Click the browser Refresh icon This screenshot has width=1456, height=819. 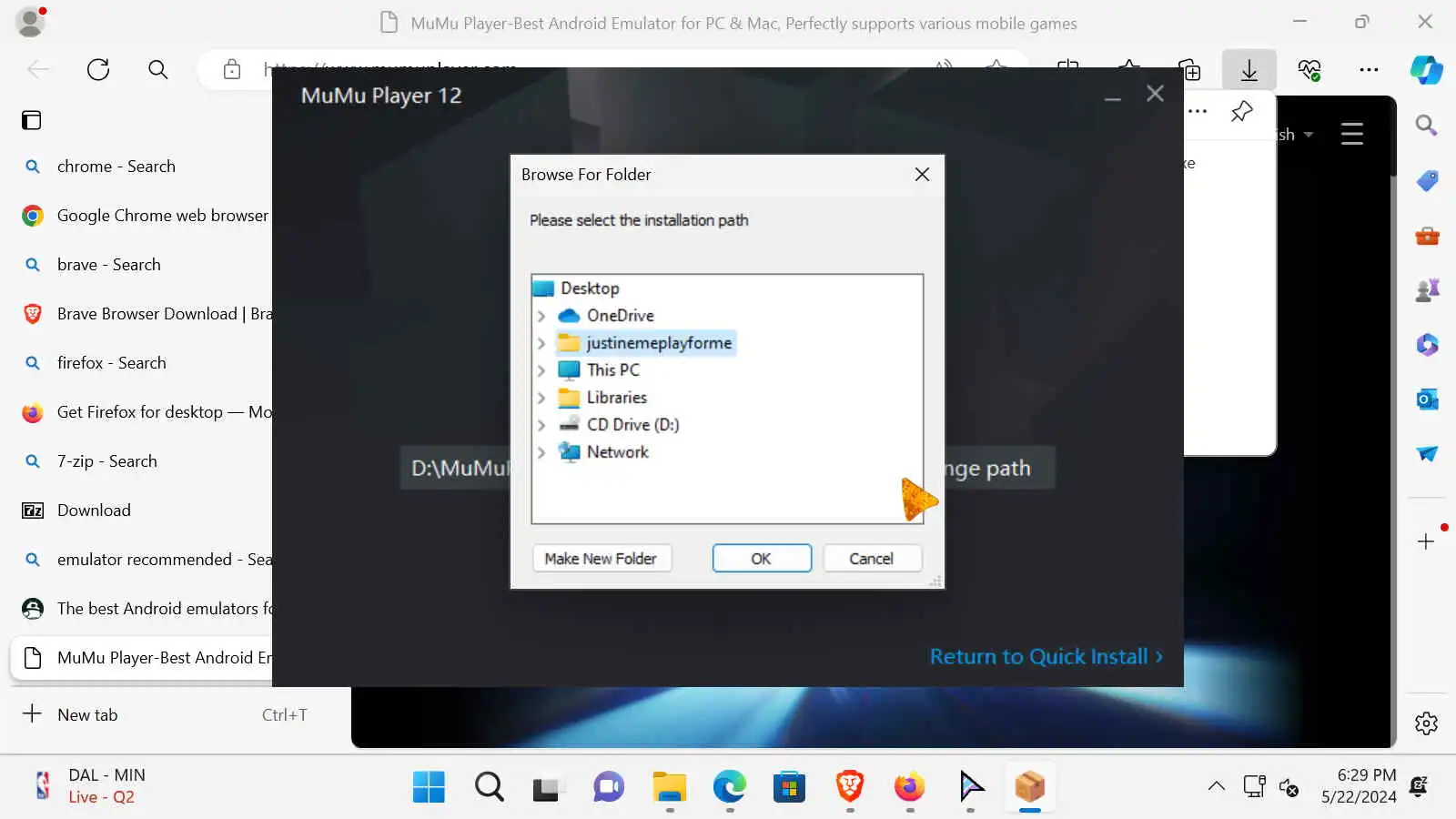(98, 69)
